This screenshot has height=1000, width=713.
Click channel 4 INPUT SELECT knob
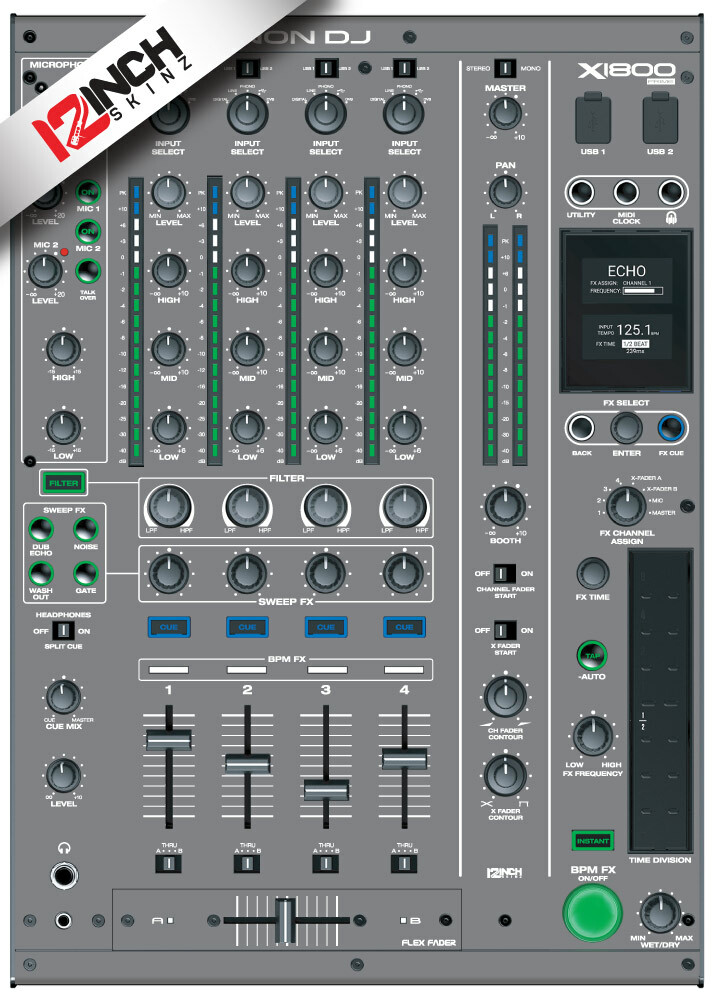[404, 114]
